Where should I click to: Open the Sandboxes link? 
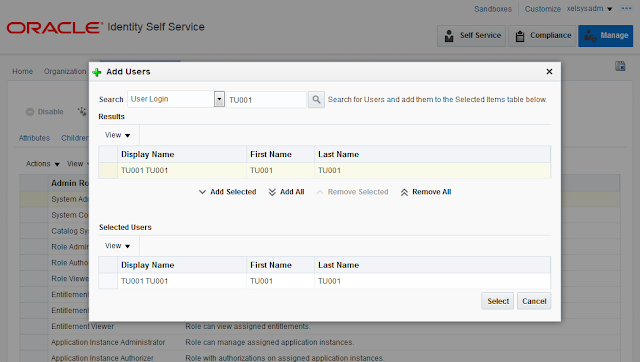pos(493,9)
